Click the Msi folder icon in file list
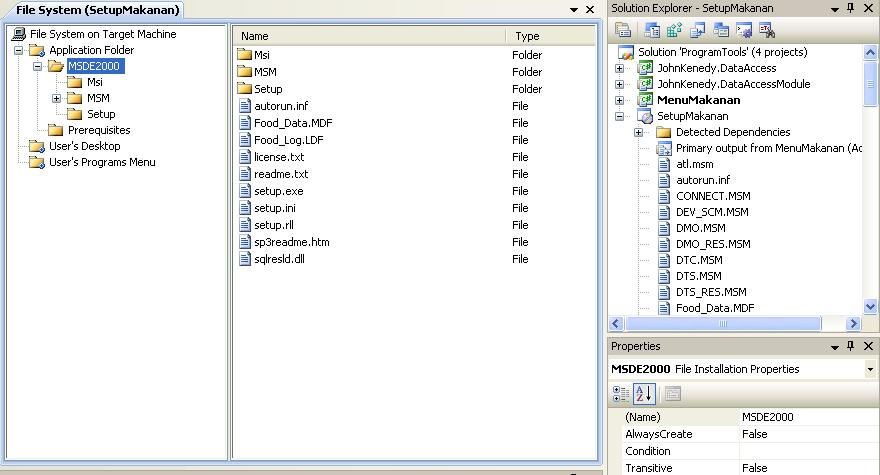This screenshot has width=880, height=475. 244,54
